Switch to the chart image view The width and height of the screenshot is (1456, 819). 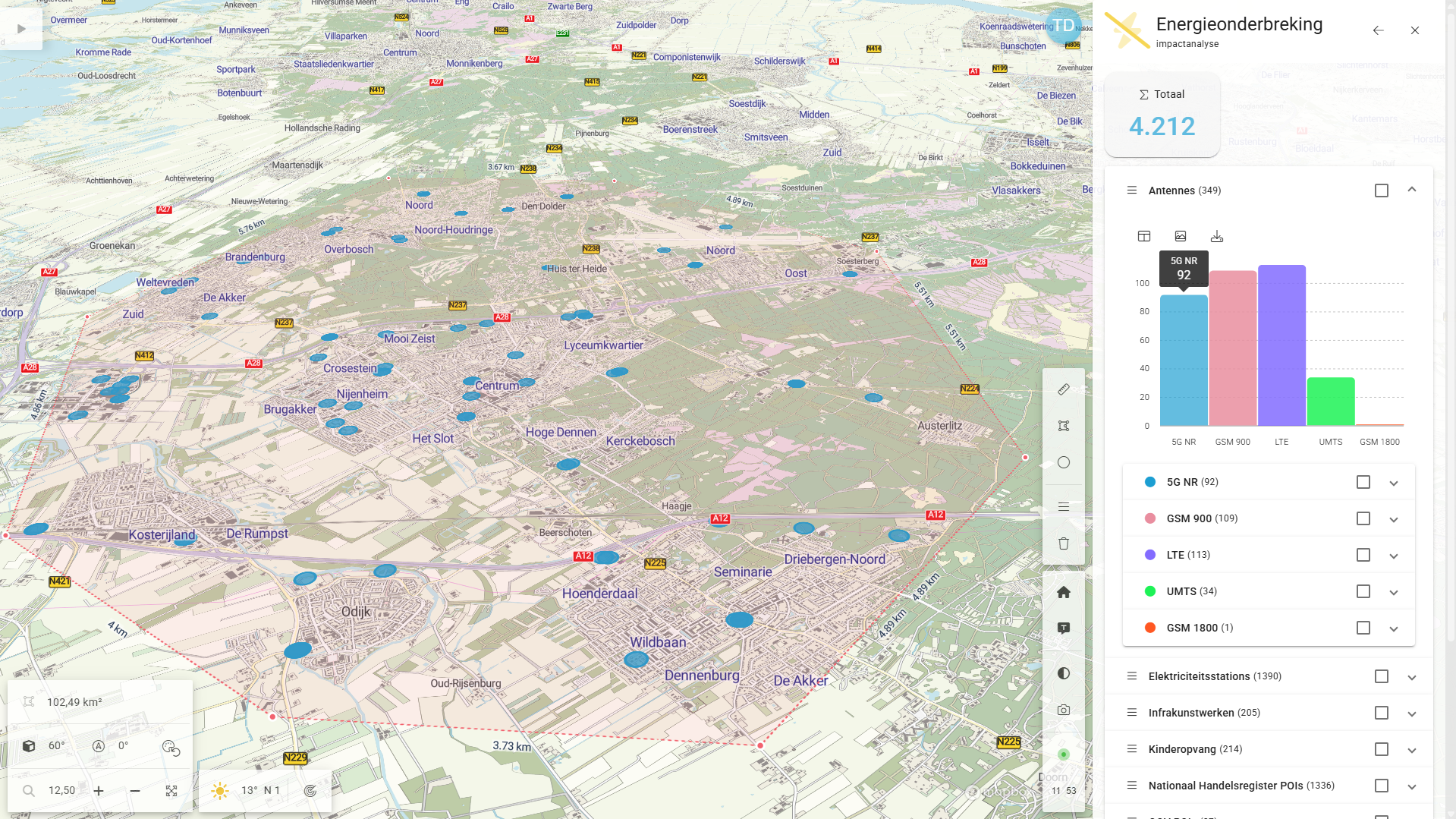(1181, 236)
